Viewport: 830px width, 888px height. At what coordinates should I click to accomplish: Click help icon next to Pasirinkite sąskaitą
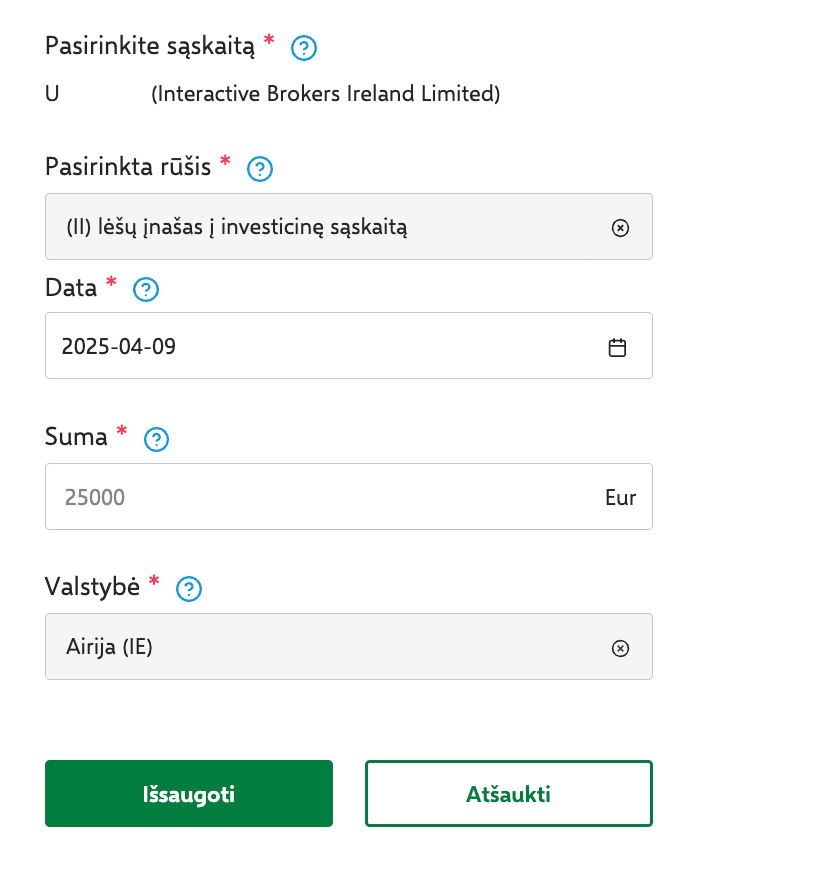coord(303,47)
